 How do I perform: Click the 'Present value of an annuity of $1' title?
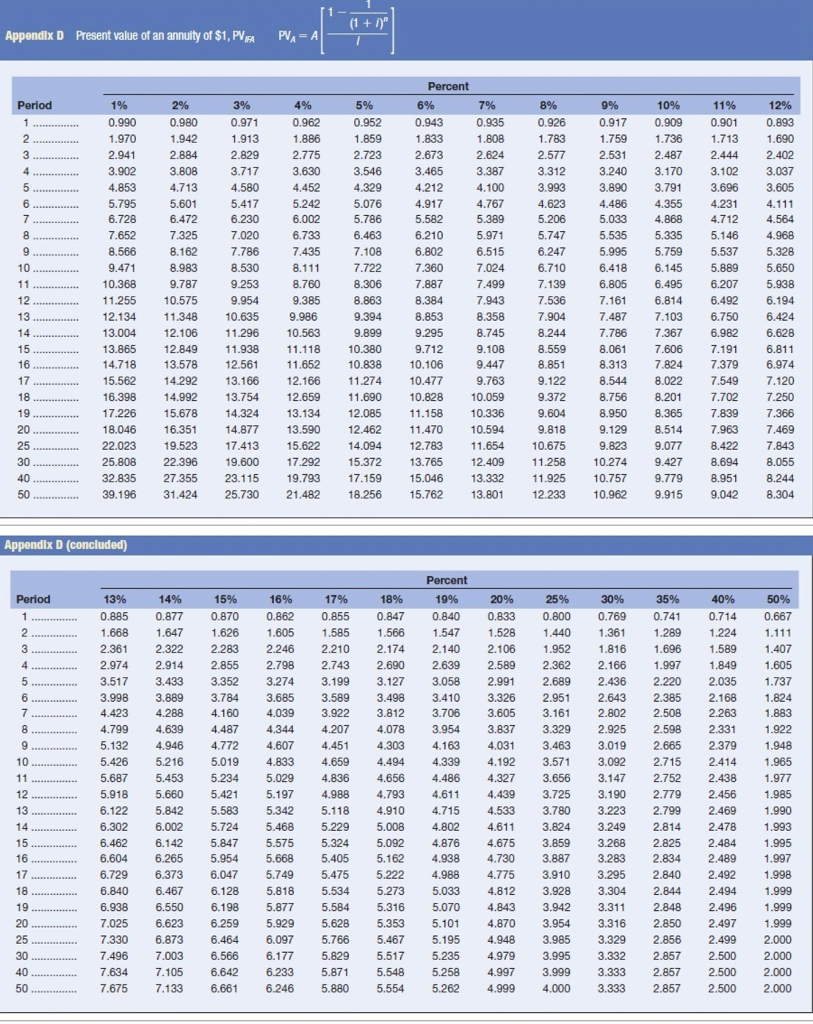[165, 36]
